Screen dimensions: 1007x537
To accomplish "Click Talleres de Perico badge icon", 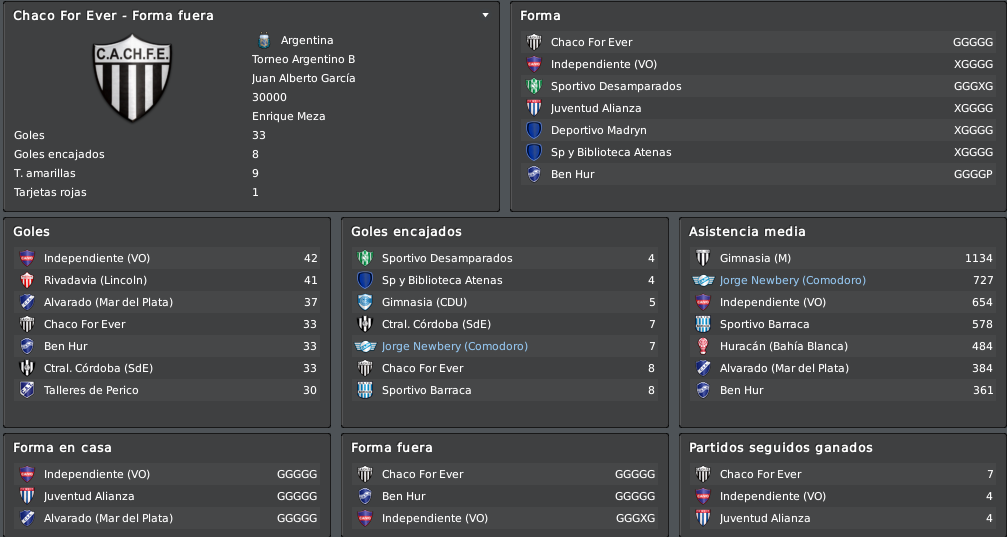I will point(27,390).
